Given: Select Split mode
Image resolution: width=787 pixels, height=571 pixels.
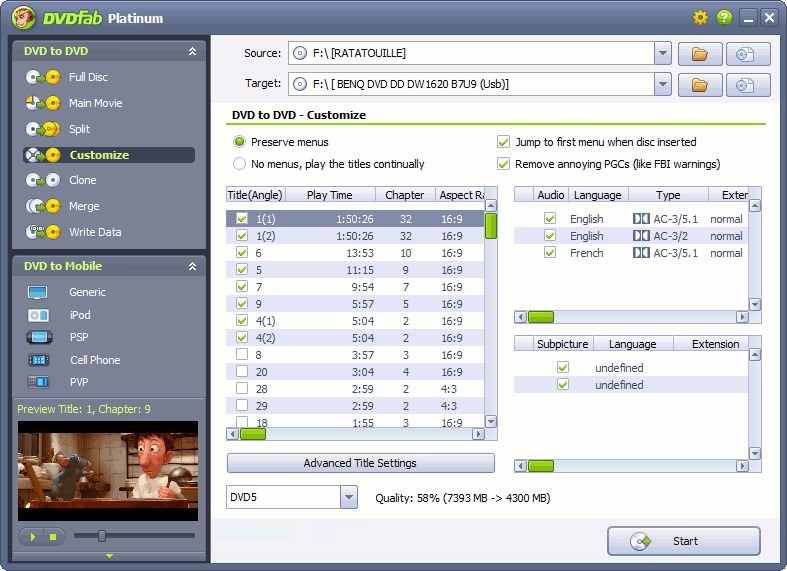Looking at the screenshot, I should point(79,129).
